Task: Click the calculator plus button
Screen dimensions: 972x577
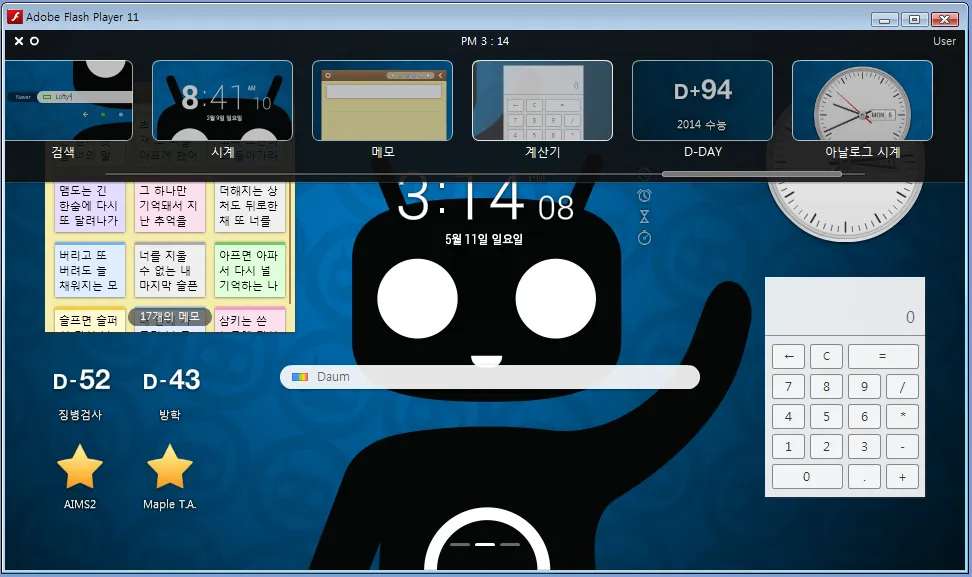Action: 903,477
